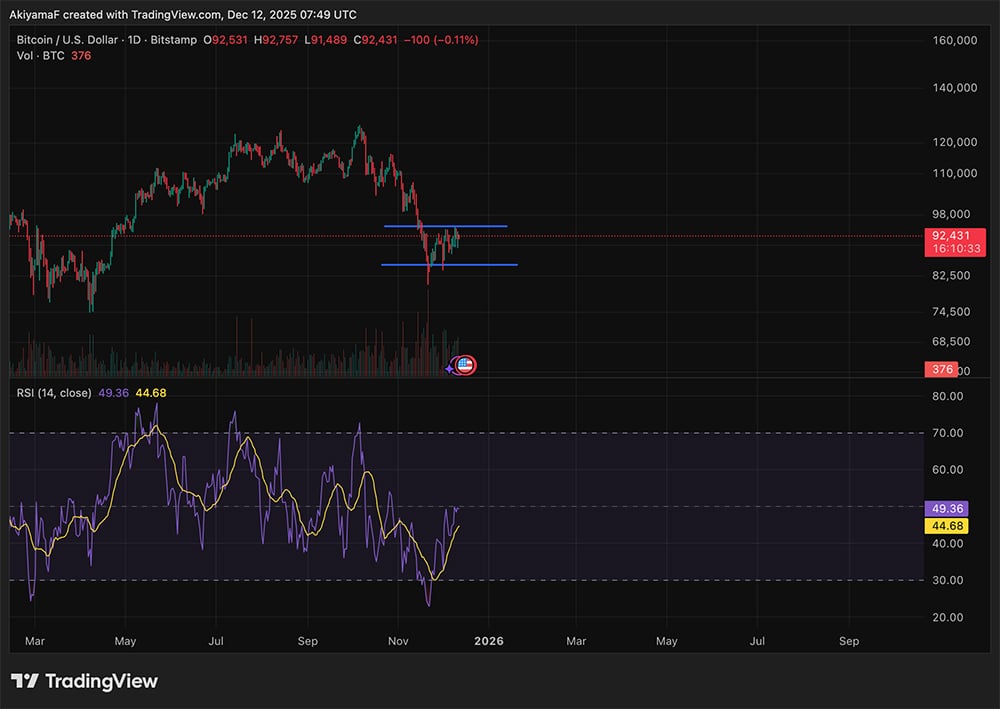Click the US flag economic event icon
The width and height of the screenshot is (1000, 709).
465,365
